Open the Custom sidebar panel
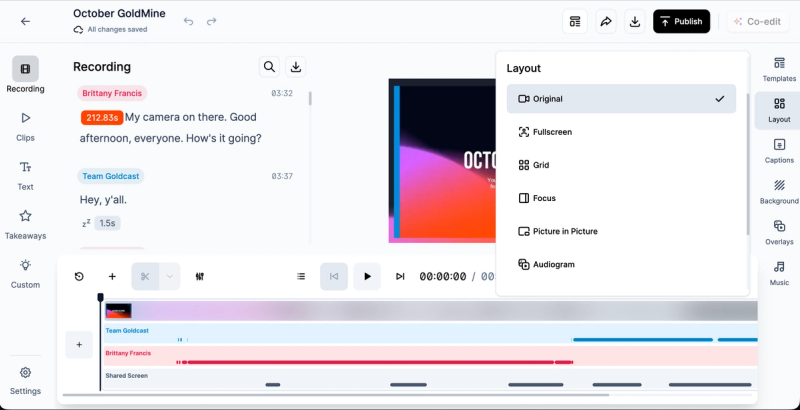This screenshot has width=800, height=410. coord(25,273)
